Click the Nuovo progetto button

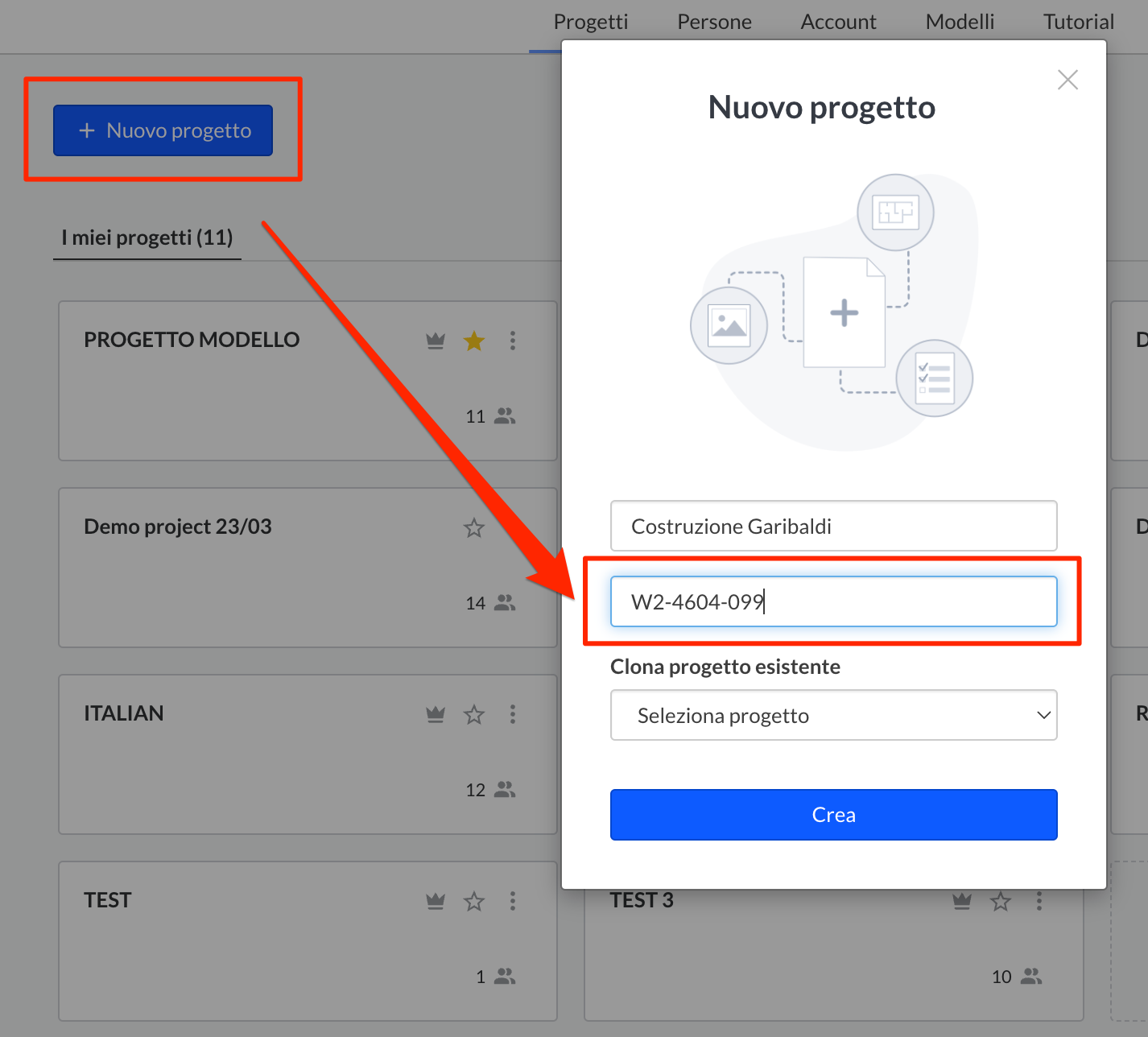[163, 130]
